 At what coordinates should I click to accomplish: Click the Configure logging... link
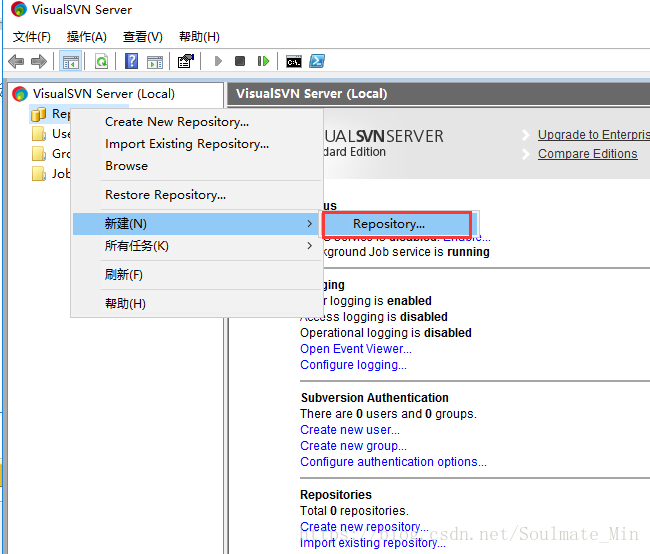[x=353, y=365]
